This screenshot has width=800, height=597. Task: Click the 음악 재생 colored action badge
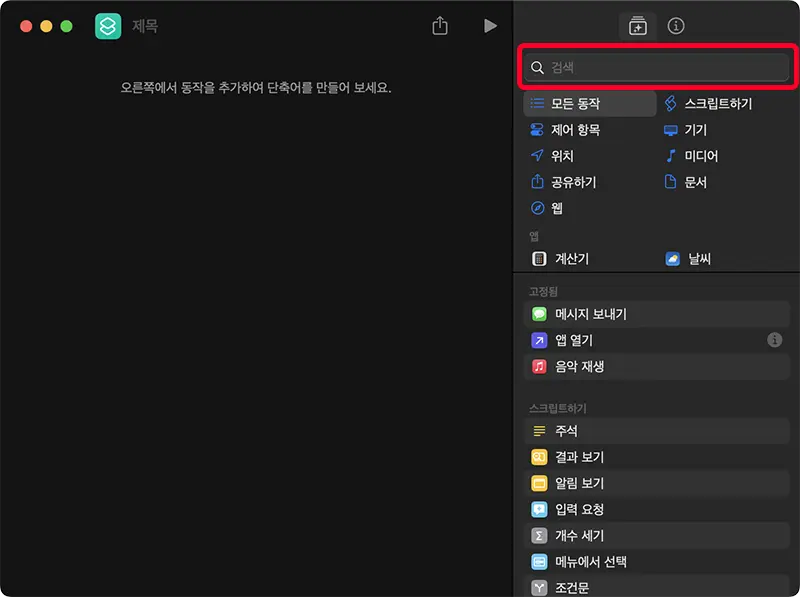[x=538, y=366]
